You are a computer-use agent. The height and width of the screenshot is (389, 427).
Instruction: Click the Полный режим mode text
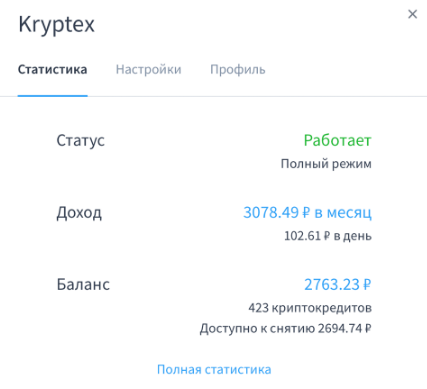pyautogui.click(x=326, y=164)
